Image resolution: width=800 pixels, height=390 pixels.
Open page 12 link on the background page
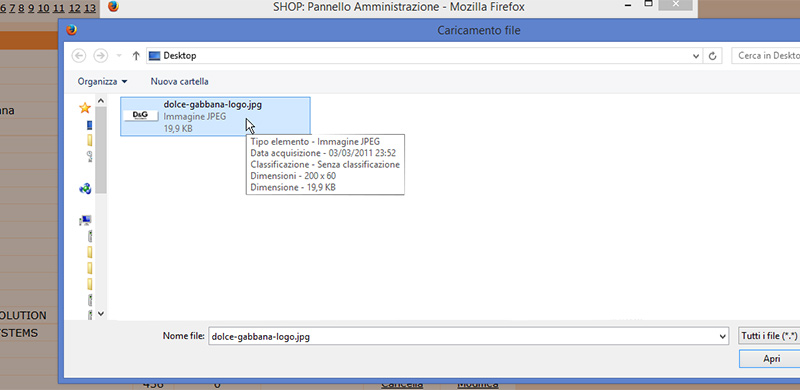[x=74, y=8]
